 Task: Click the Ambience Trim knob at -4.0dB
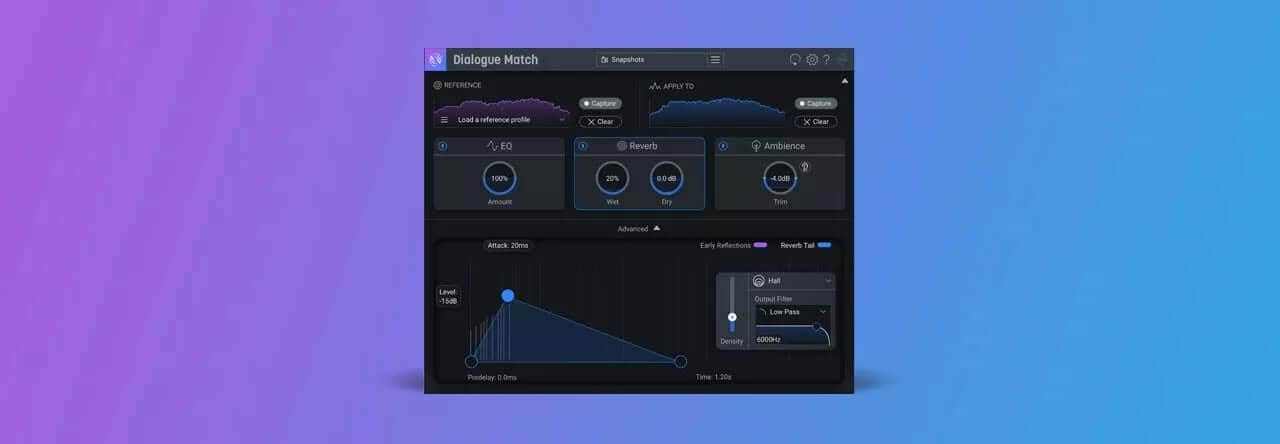[x=780, y=178]
